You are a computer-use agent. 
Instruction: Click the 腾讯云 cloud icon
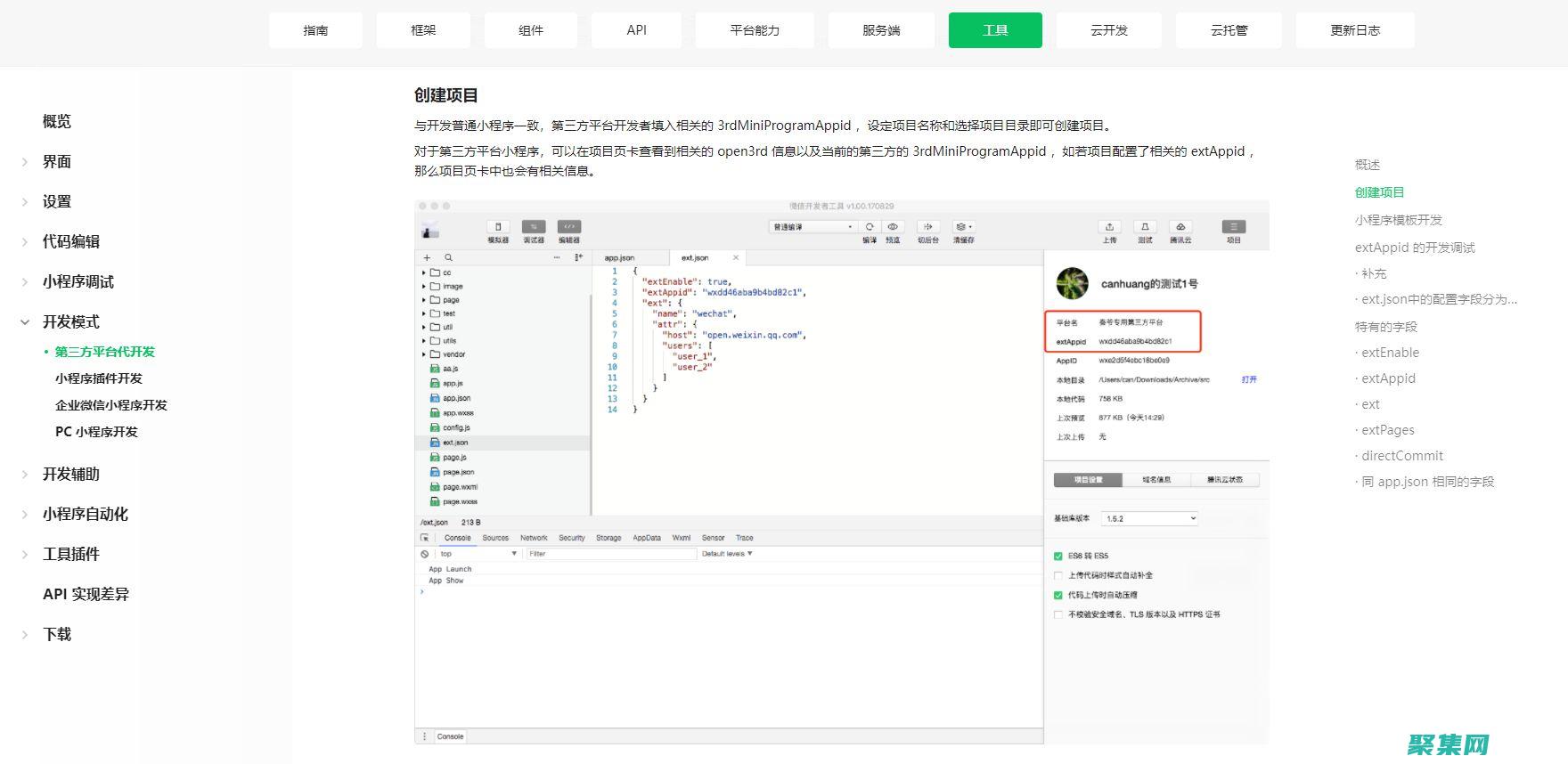click(1180, 226)
